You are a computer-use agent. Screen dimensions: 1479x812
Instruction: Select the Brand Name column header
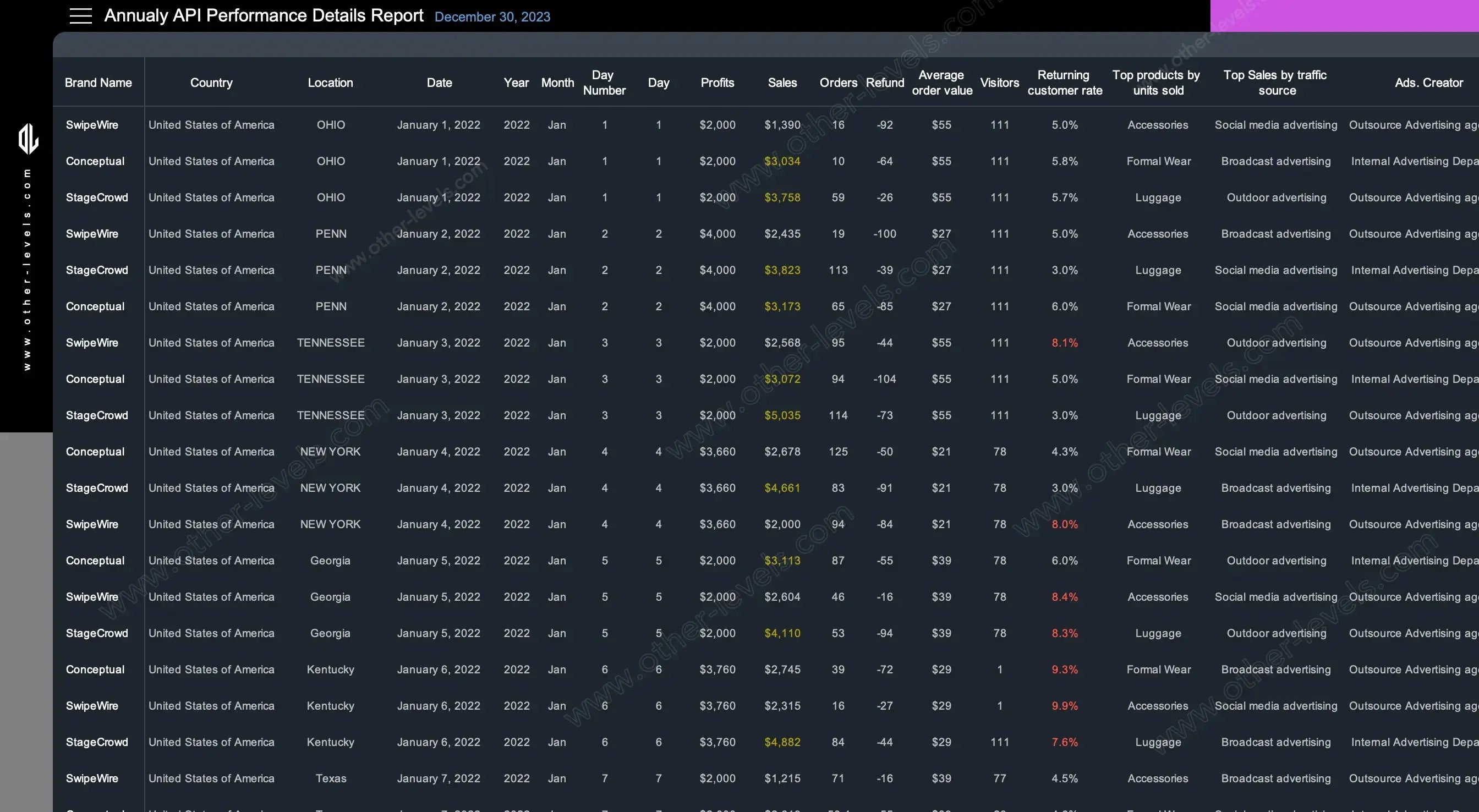click(x=98, y=83)
